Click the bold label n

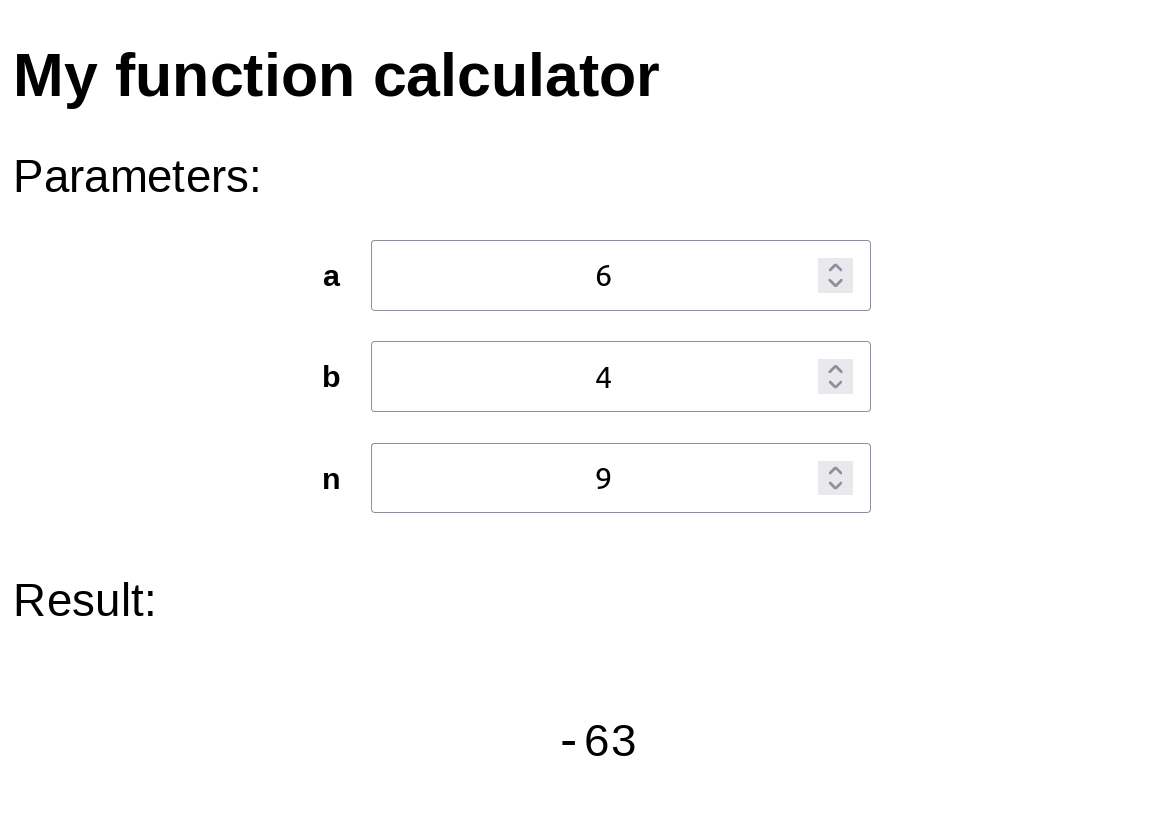click(331, 479)
